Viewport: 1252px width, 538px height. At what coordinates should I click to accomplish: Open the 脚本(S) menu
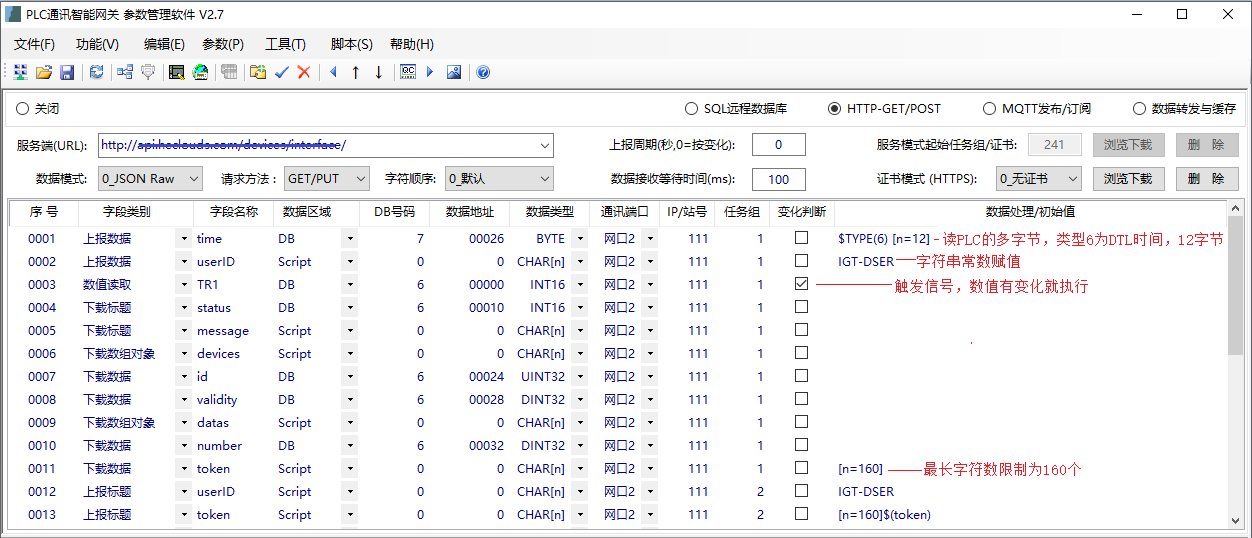(x=351, y=44)
